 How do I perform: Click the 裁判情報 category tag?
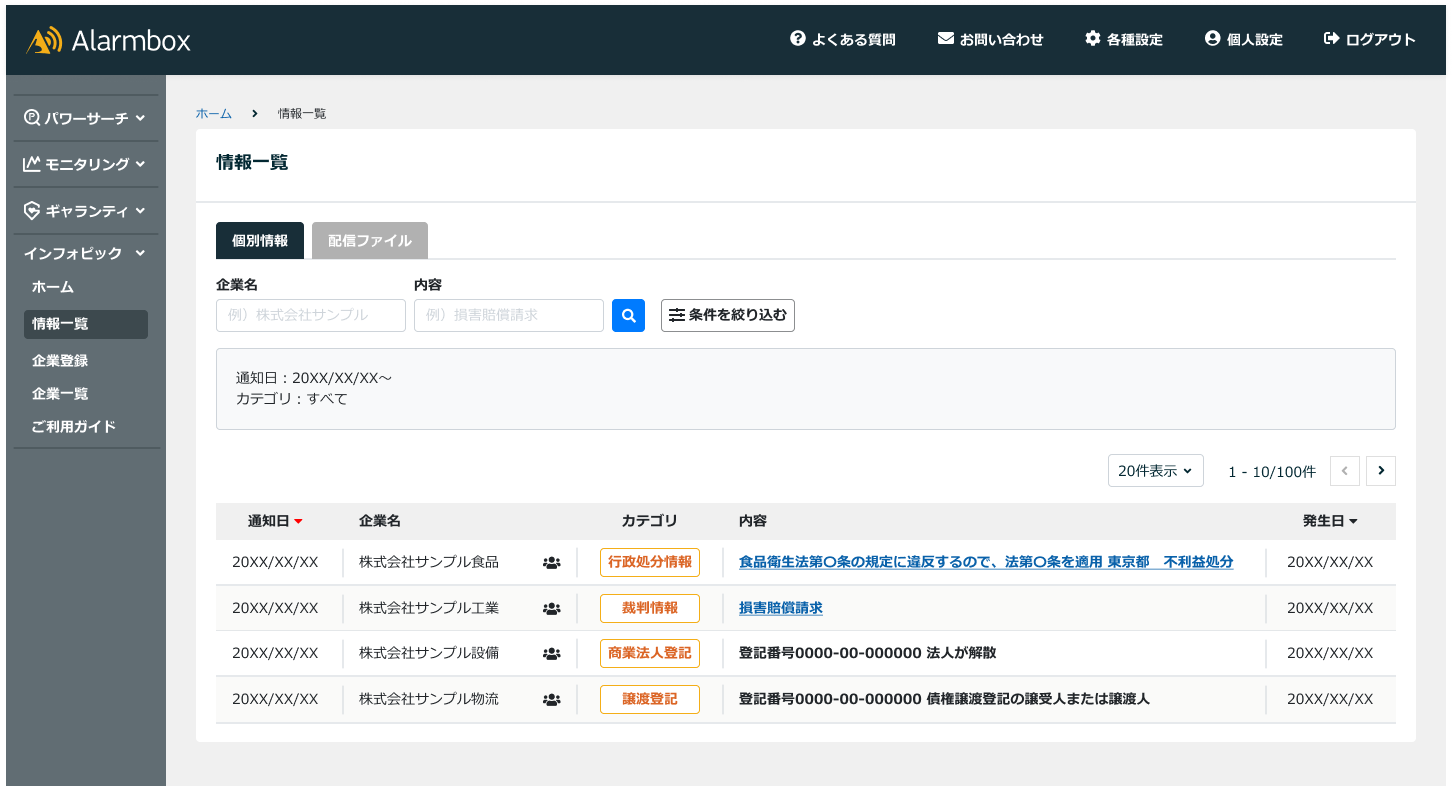pos(650,608)
